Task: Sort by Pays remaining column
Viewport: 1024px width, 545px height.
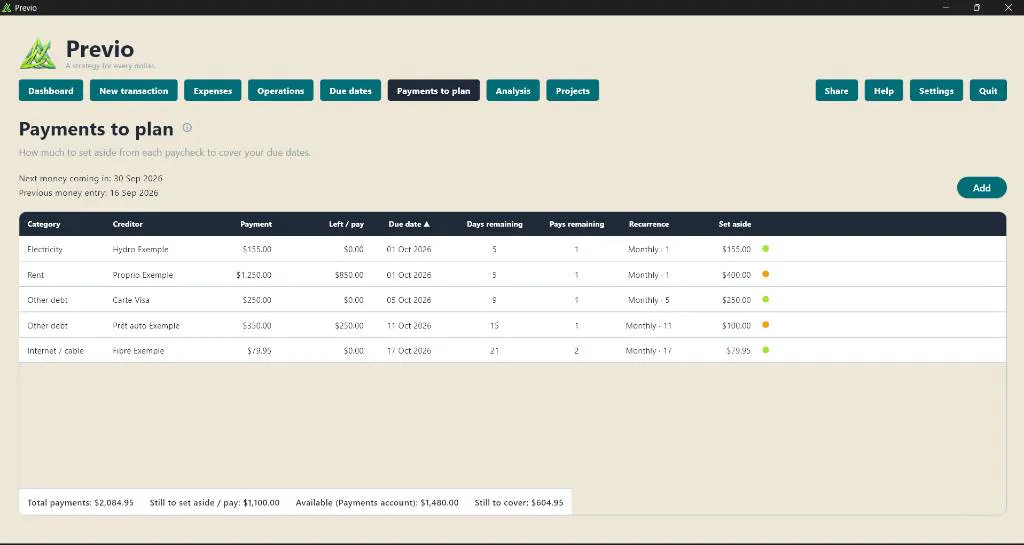Action: [x=577, y=224]
